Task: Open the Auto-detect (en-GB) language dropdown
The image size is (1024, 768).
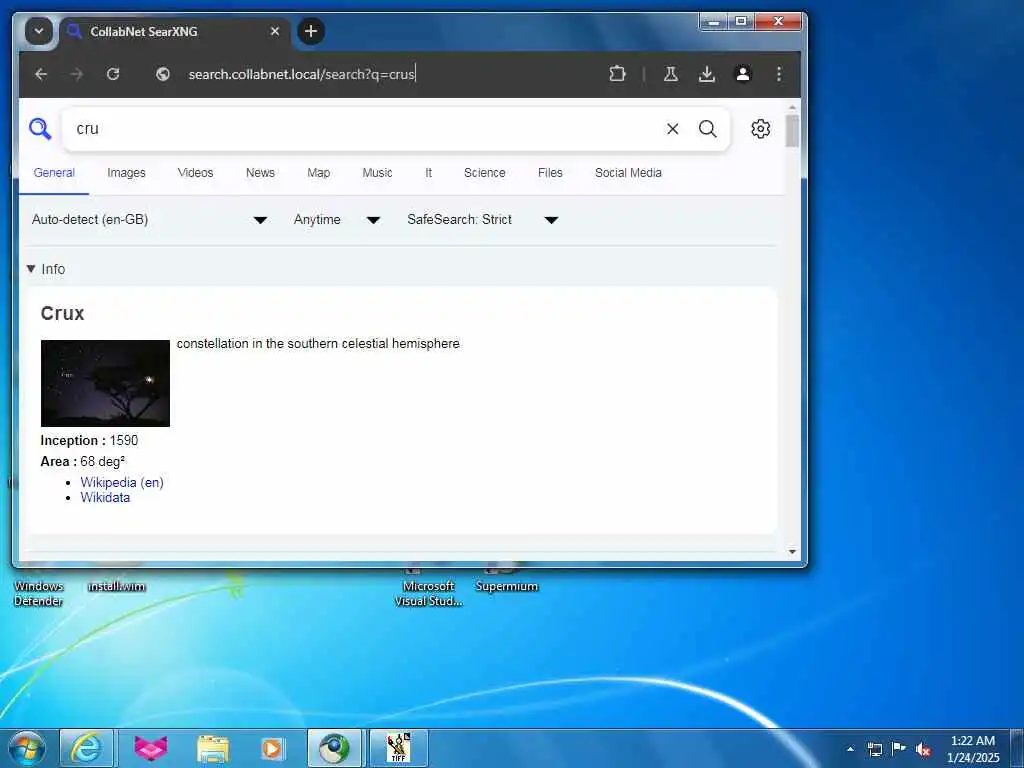Action: tap(150, 219)
